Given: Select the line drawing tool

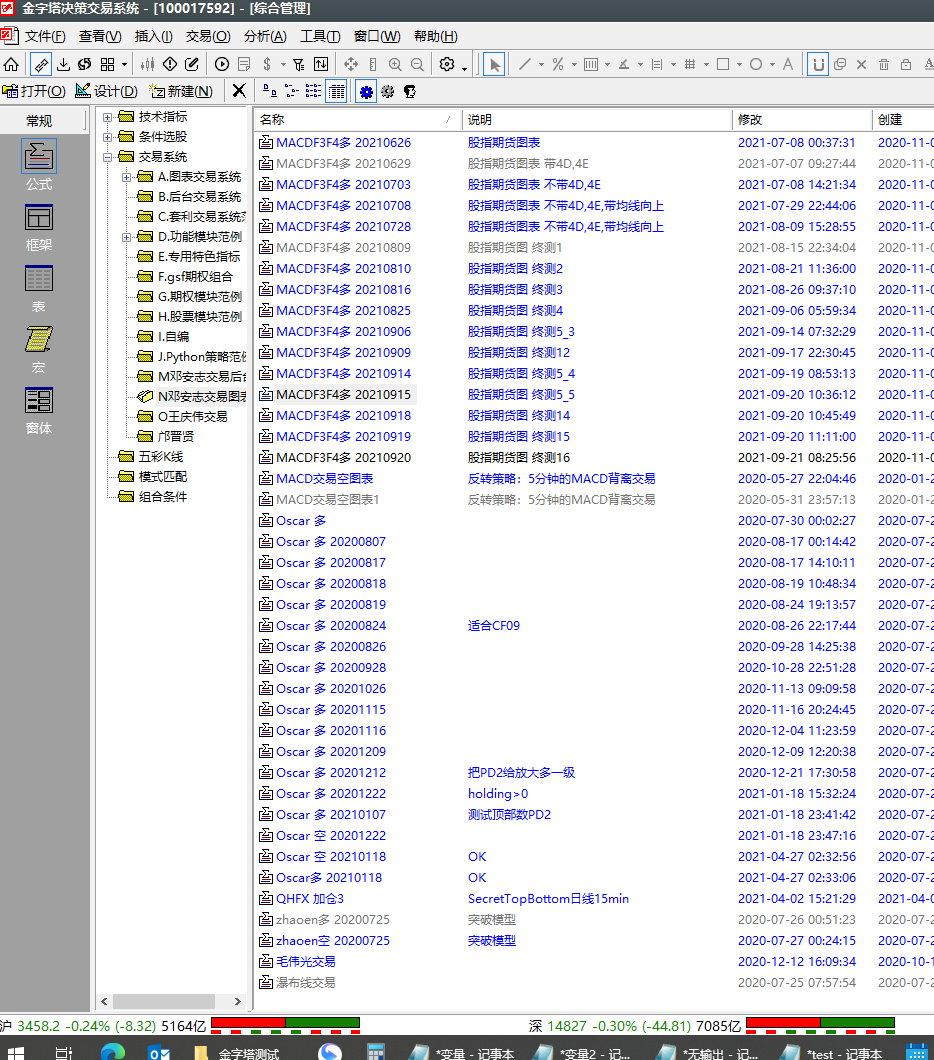Looking at the screenshot, I should (x=524, y=64).
